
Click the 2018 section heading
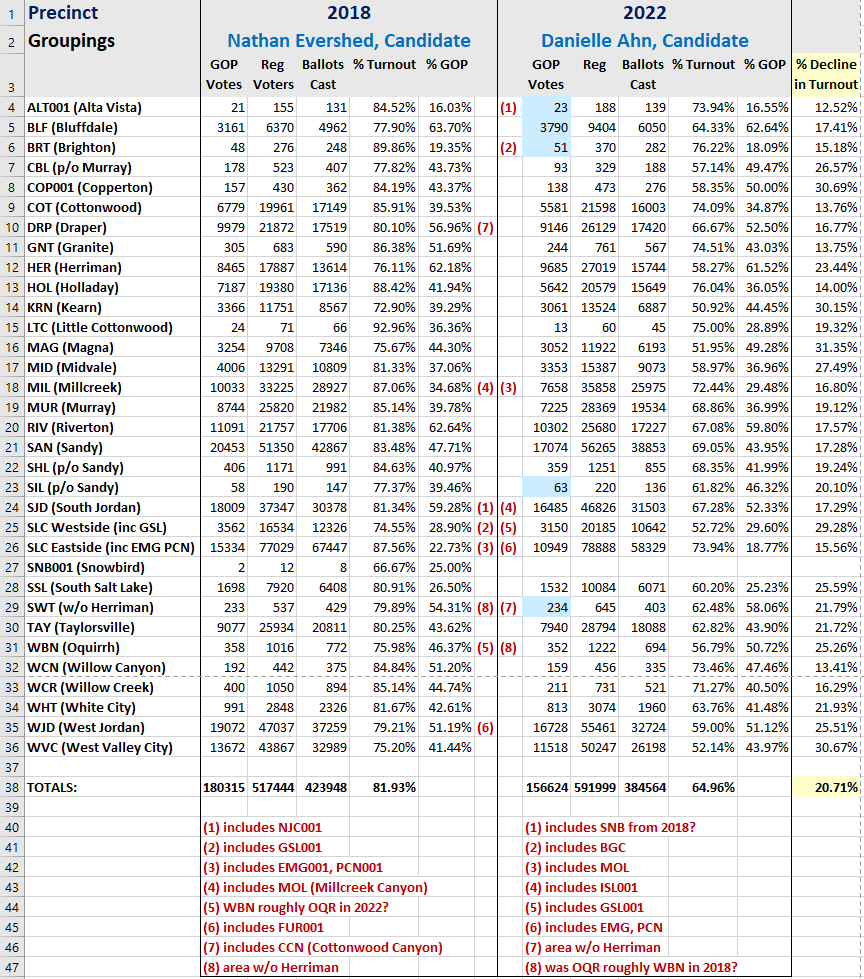pos(348,13)
